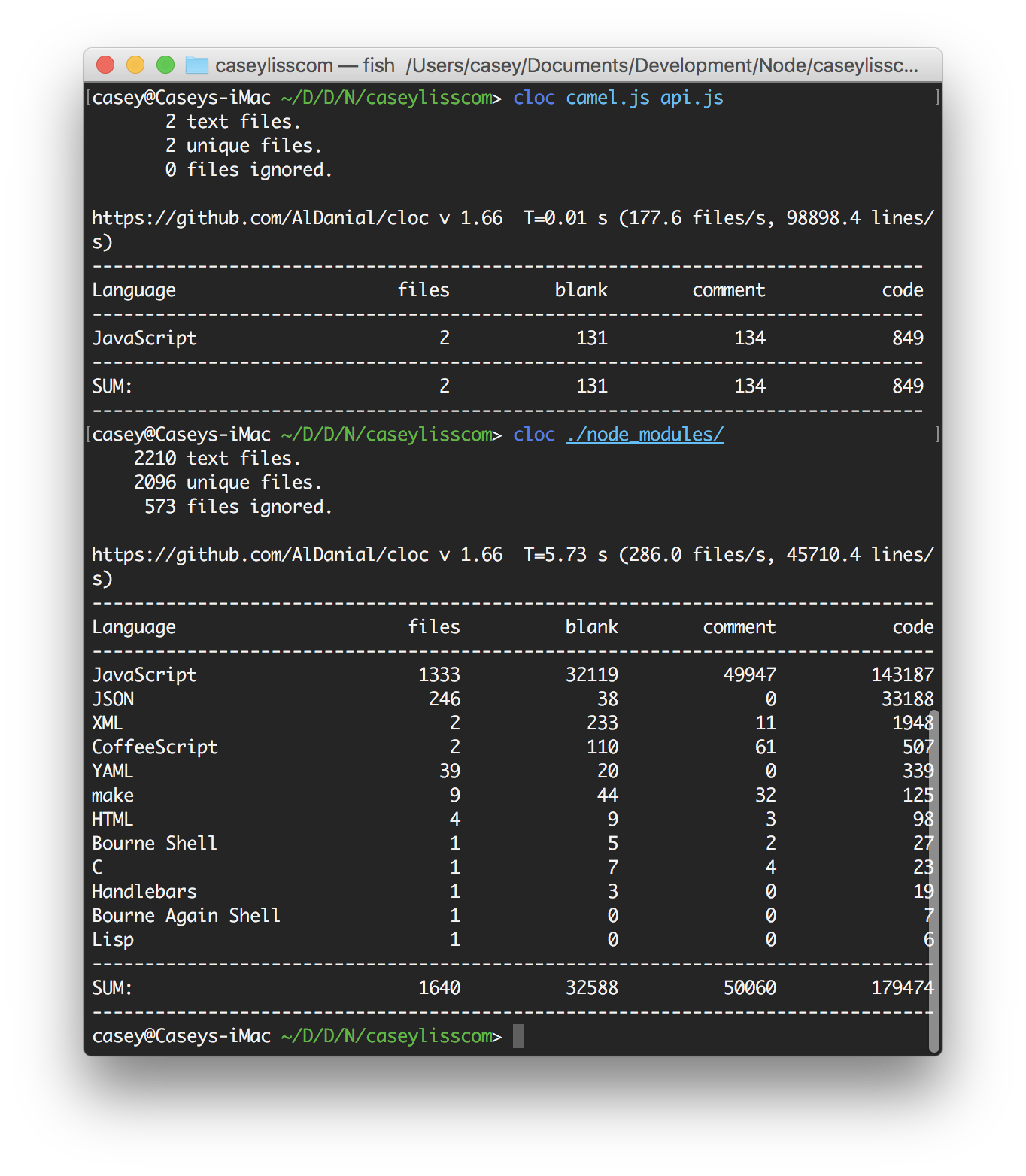Click the 'C' language row label

tap(97, 868)
